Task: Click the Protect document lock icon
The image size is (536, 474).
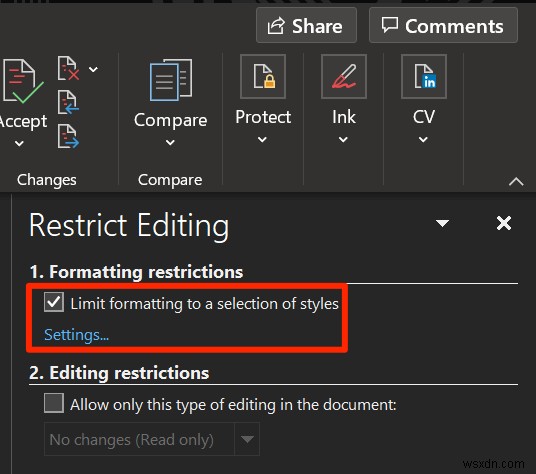Action: click(x=263, y=77)
